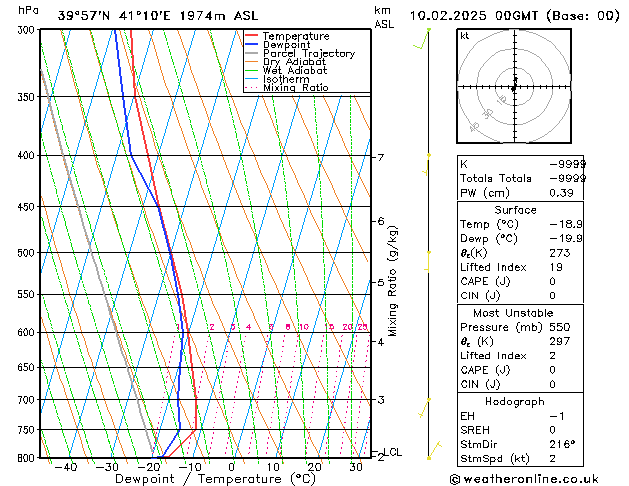
Task: Click the mixing ratio 10 label
Action: (x=304, y=327)
